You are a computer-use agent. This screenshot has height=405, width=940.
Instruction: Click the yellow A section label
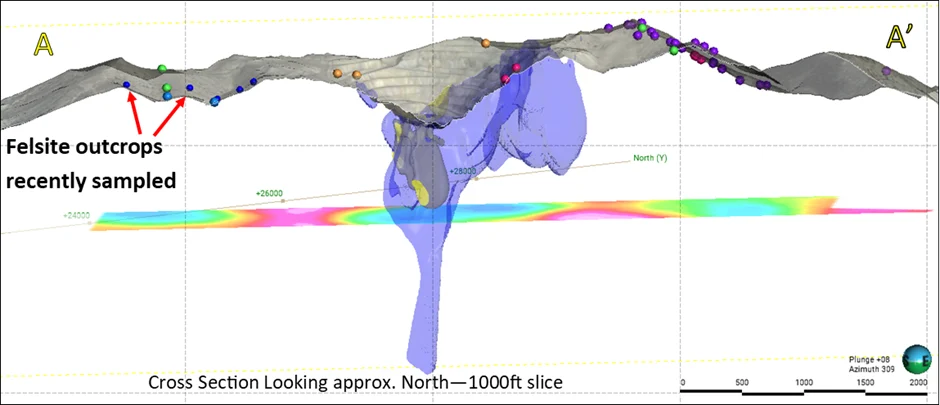(x=43, y=43)
